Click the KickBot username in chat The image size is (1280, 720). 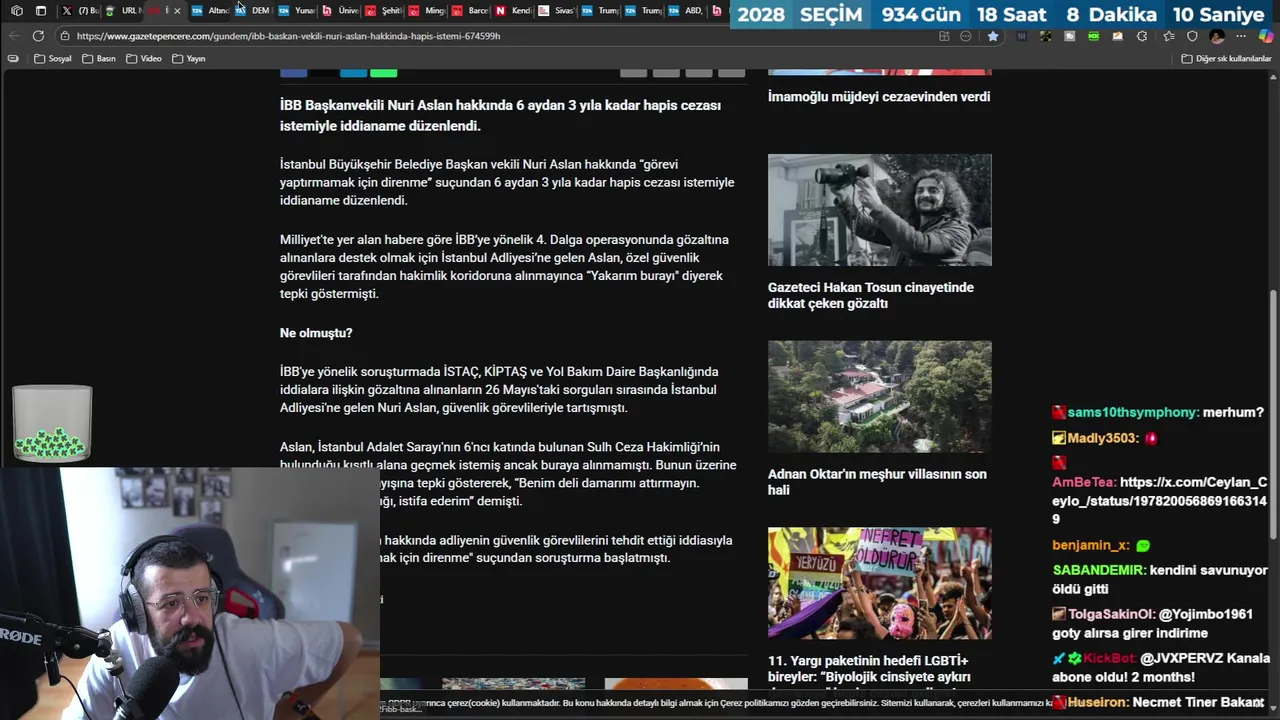[1109, 659]
